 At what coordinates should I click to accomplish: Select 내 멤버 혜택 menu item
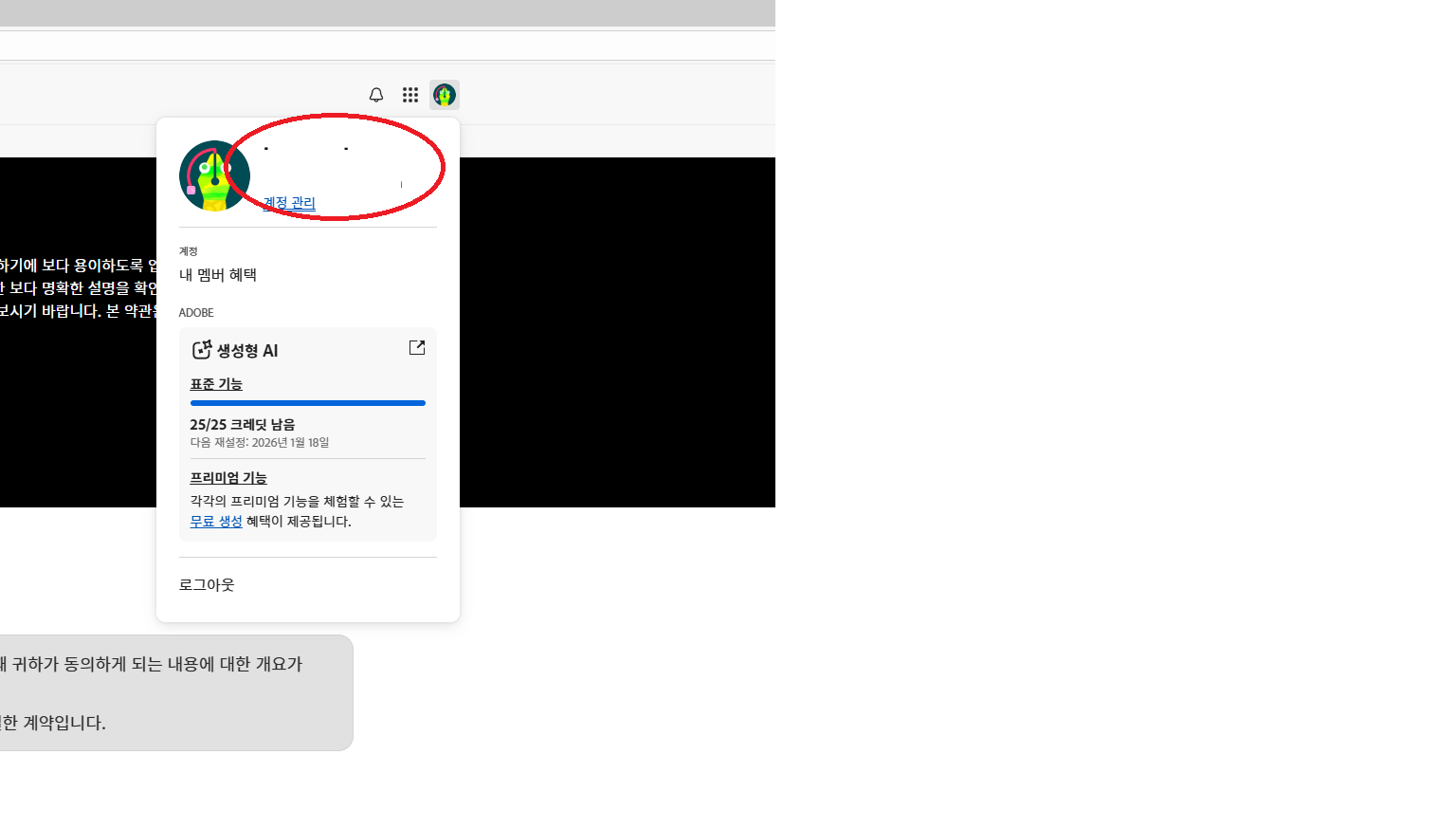(218, 275)
